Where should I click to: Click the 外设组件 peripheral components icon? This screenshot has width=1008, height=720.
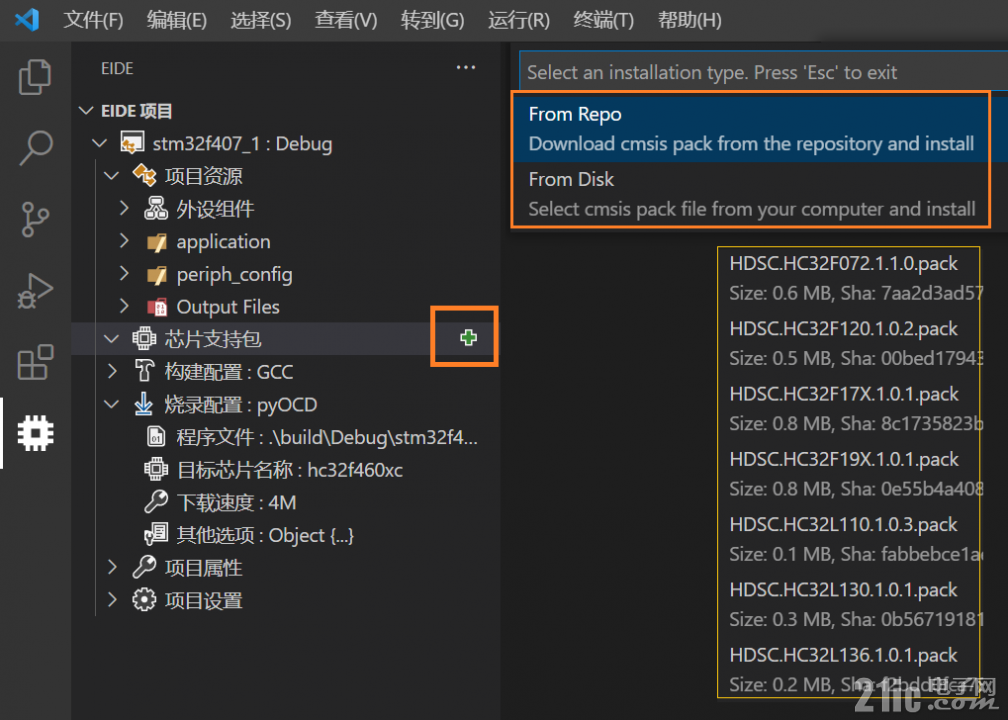(x=156, y=208)
